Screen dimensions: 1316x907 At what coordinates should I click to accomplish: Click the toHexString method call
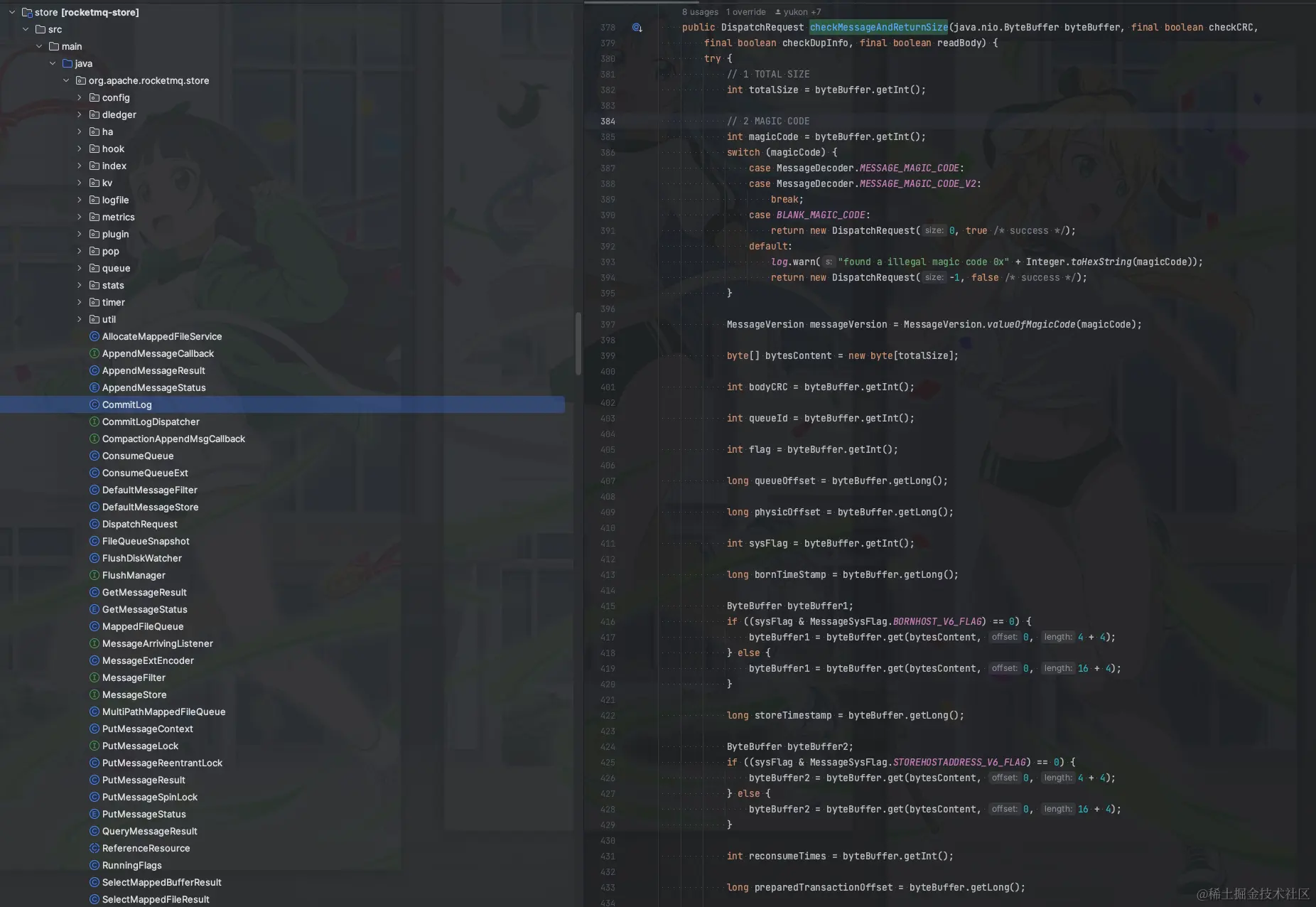[x=1101, y=262]
